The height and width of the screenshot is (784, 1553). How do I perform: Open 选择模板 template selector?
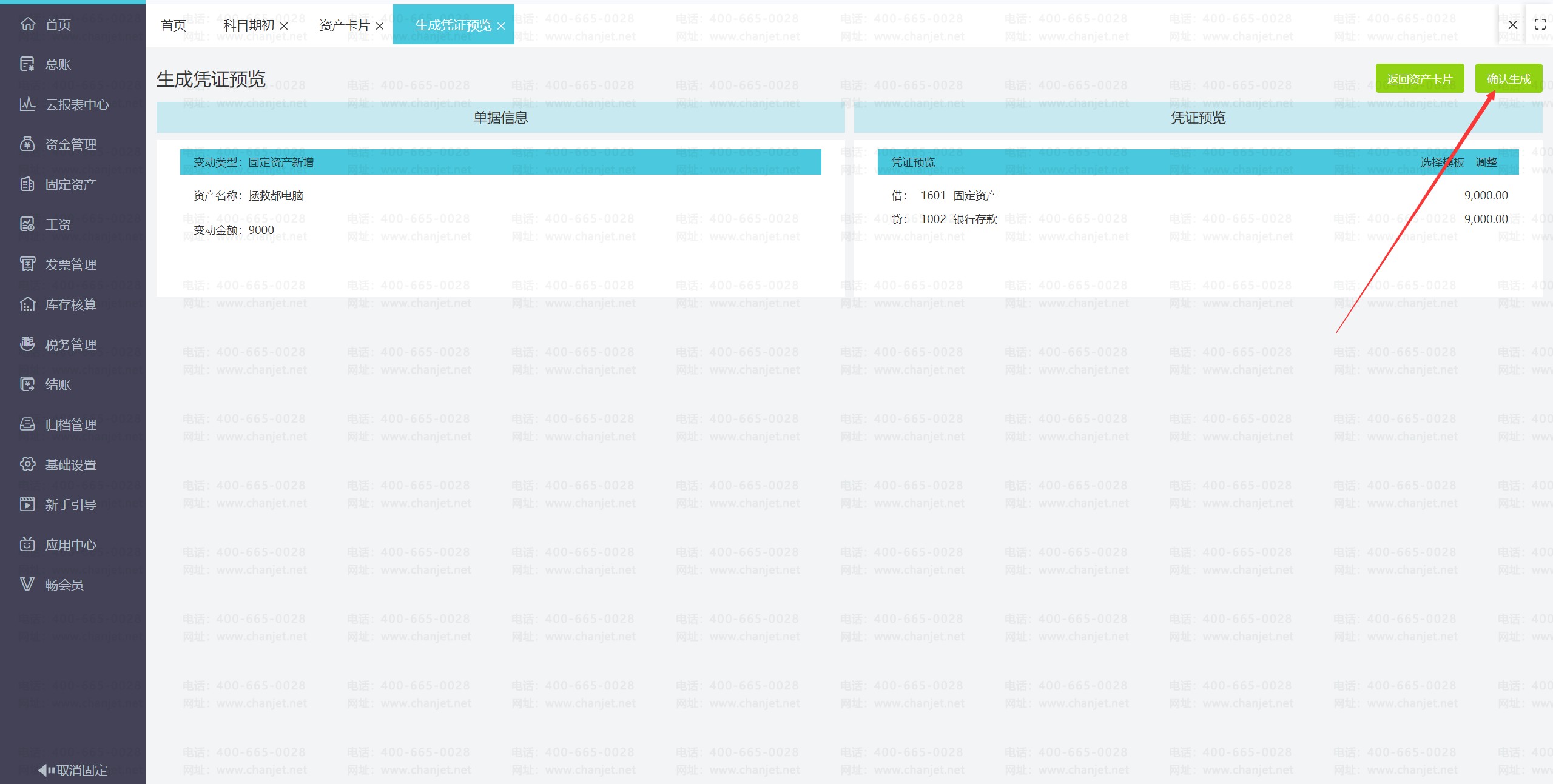(1442, 162)
